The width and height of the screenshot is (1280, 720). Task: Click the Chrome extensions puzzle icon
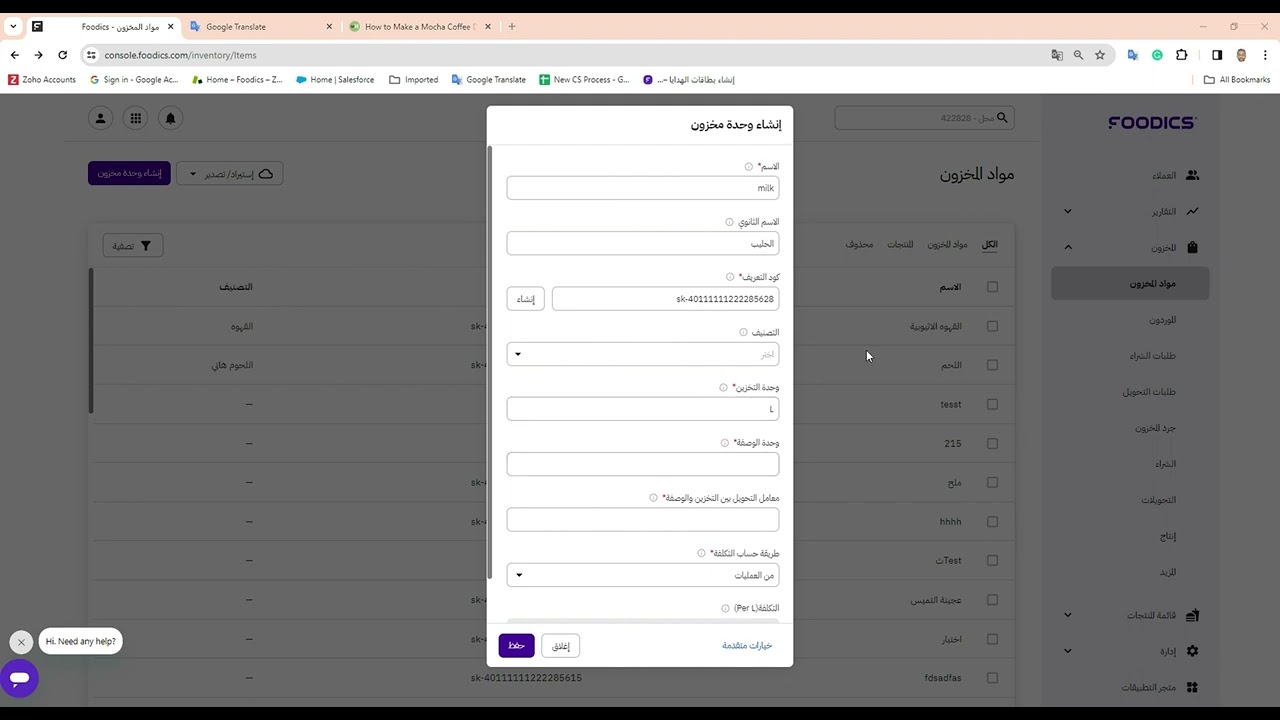pos(1182,55)
